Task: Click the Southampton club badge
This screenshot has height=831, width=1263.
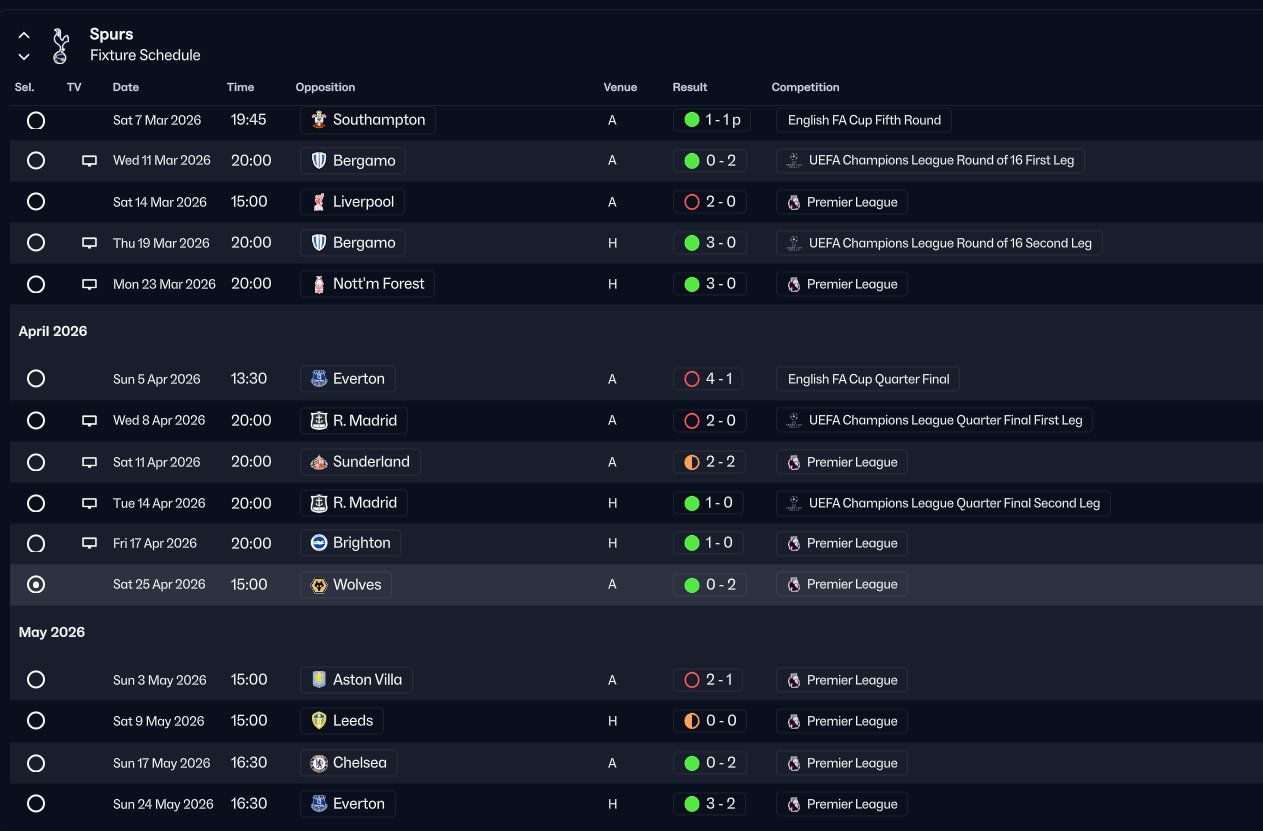Action: tap(318, 120)
